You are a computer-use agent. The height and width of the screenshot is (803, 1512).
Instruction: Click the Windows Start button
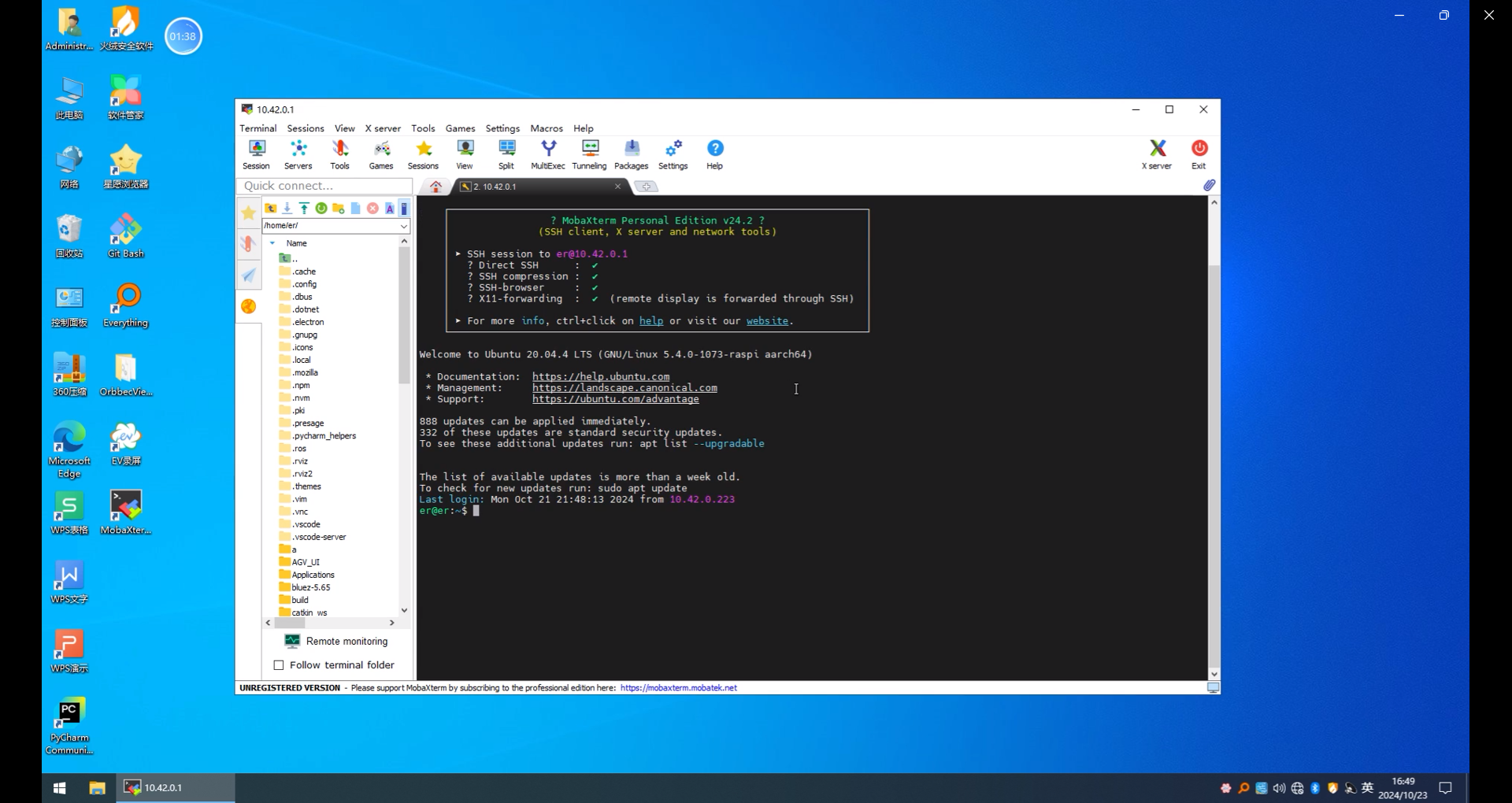click(60, 788)
